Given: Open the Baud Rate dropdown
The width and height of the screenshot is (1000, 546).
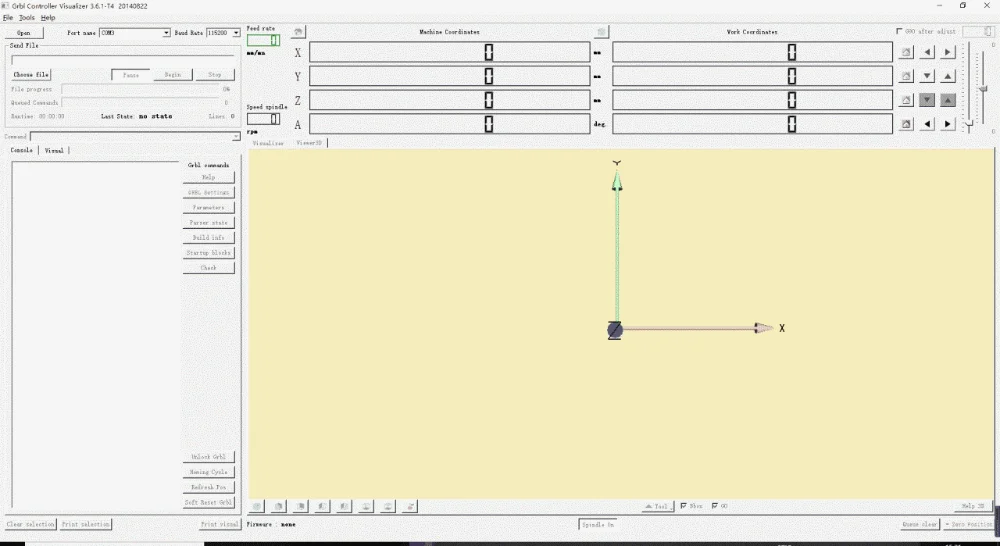Looking at the screenshot, I should click(x=223, y=33).
